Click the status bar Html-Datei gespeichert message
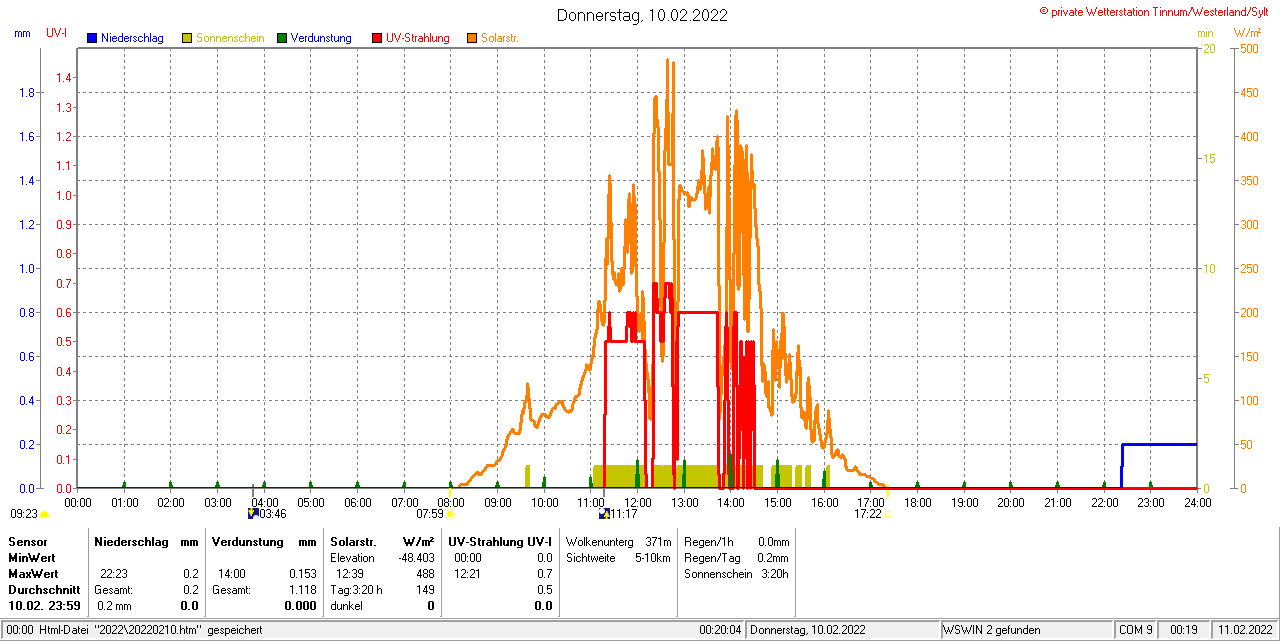The width and height of the screenshot is (1280, 641). click(x=150, y=630)
